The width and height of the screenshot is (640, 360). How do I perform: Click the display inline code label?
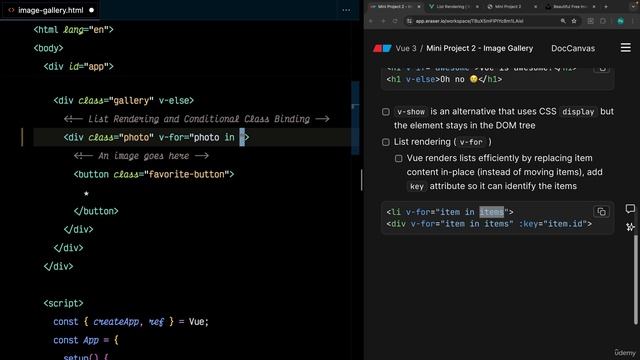pos(578,112)
